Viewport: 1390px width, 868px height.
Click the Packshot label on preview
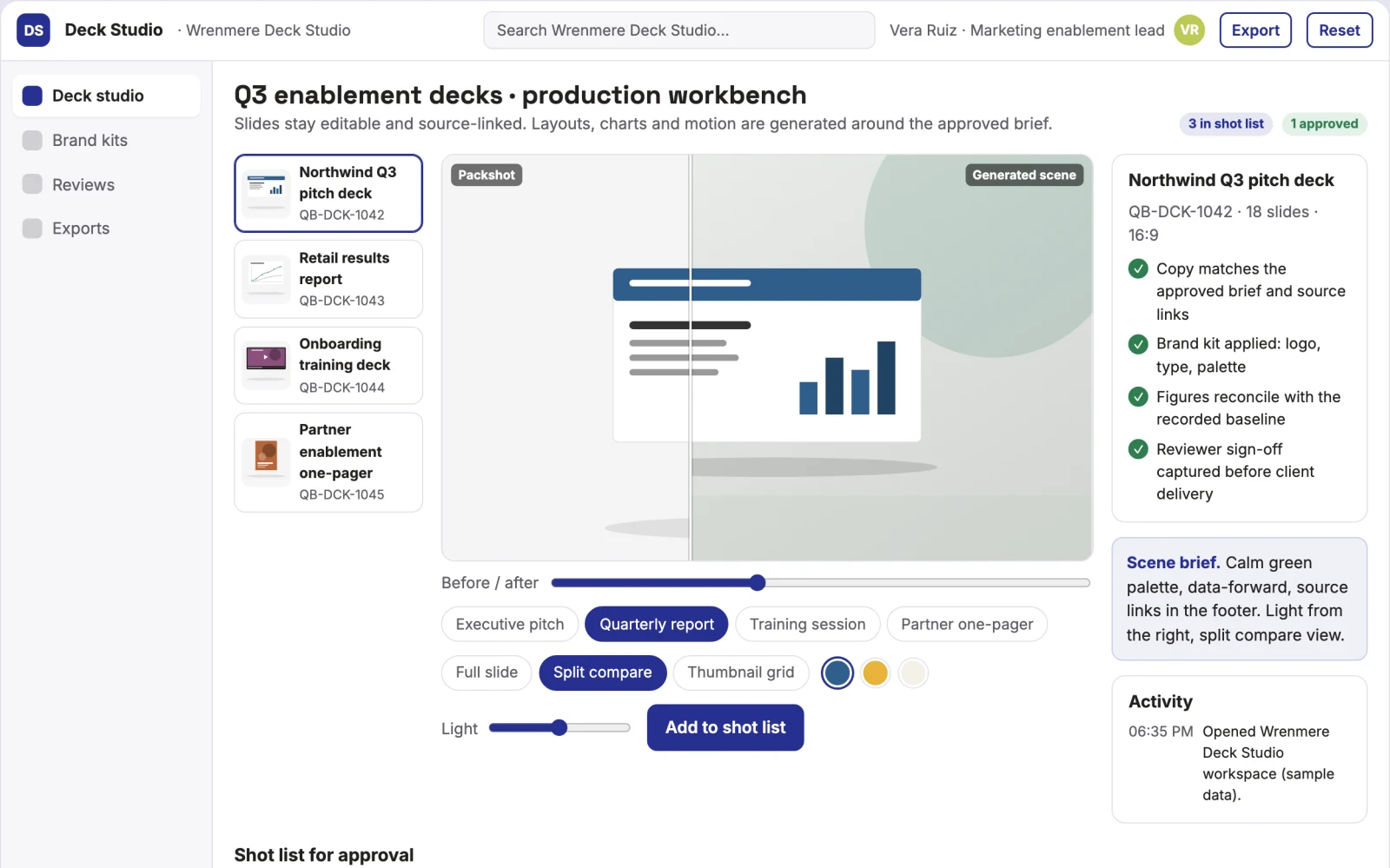[x=486, y=175]
